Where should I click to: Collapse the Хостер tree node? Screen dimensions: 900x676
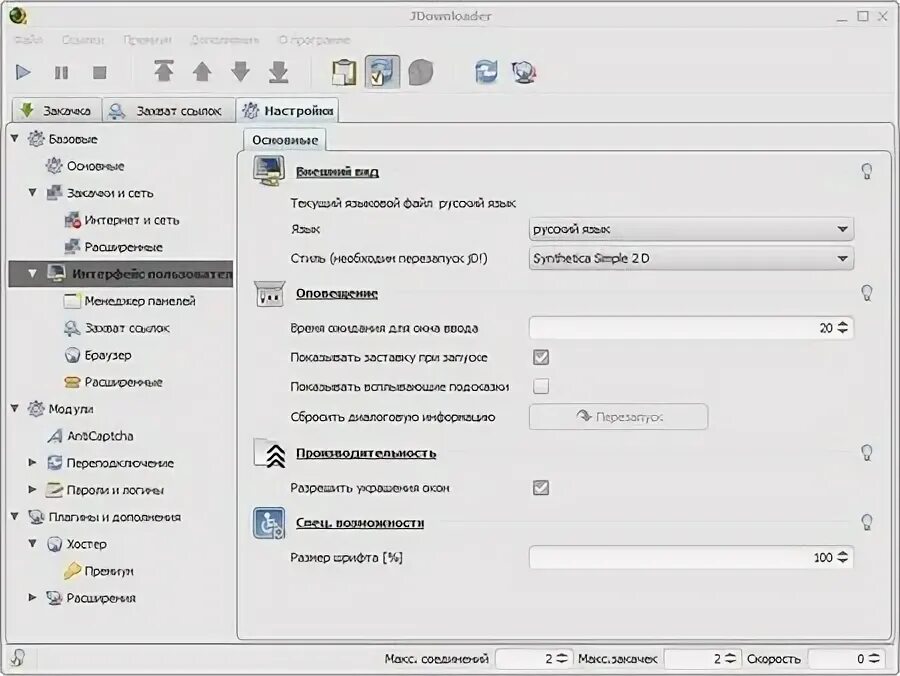(33, 543)
